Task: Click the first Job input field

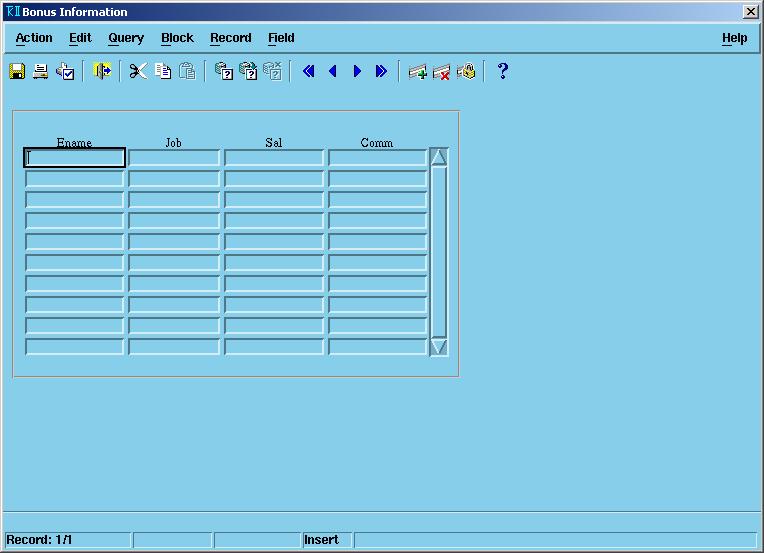Action: 174,158
